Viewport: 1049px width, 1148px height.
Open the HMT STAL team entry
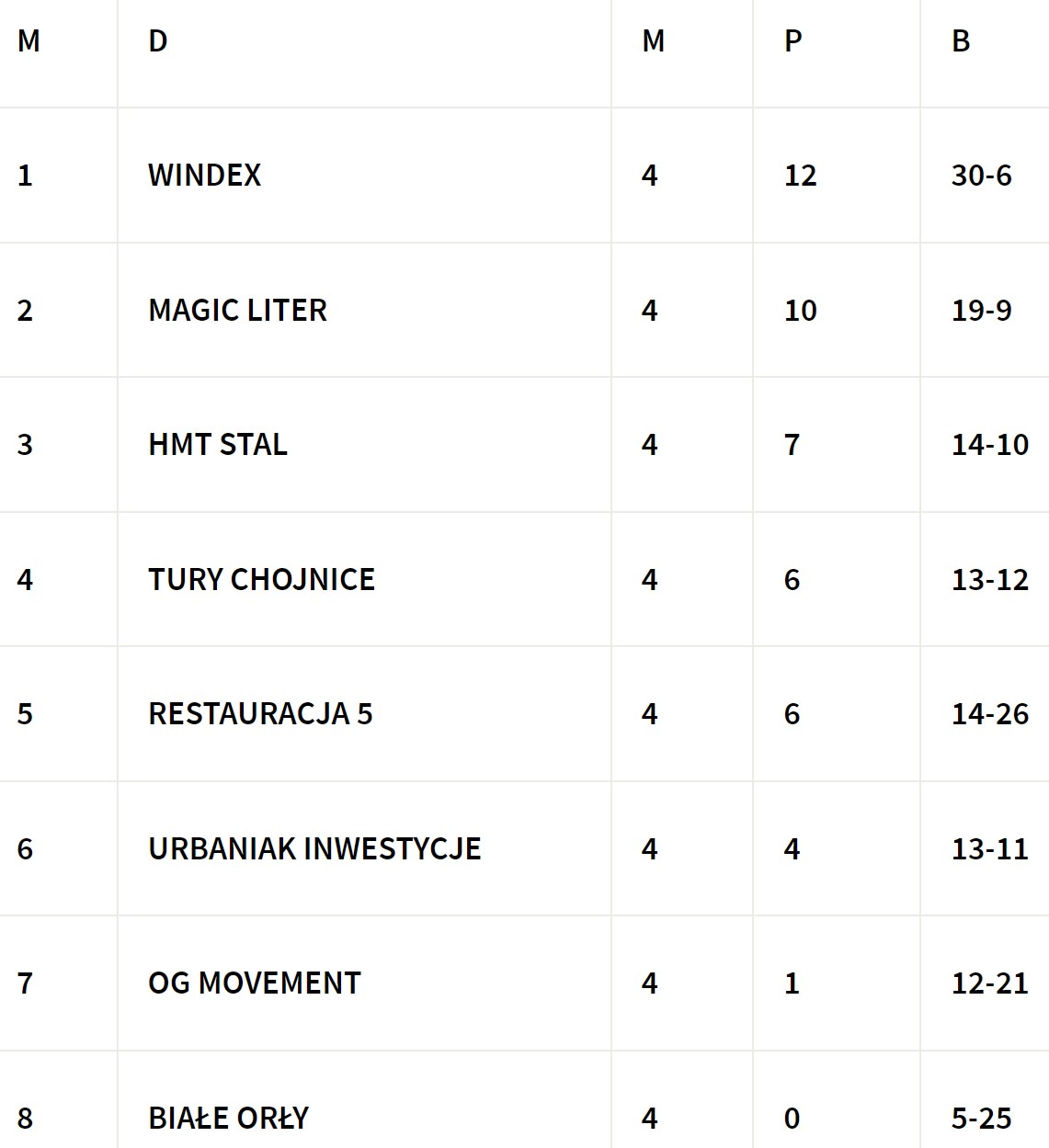pyautogui.click(x=218, y=445)
